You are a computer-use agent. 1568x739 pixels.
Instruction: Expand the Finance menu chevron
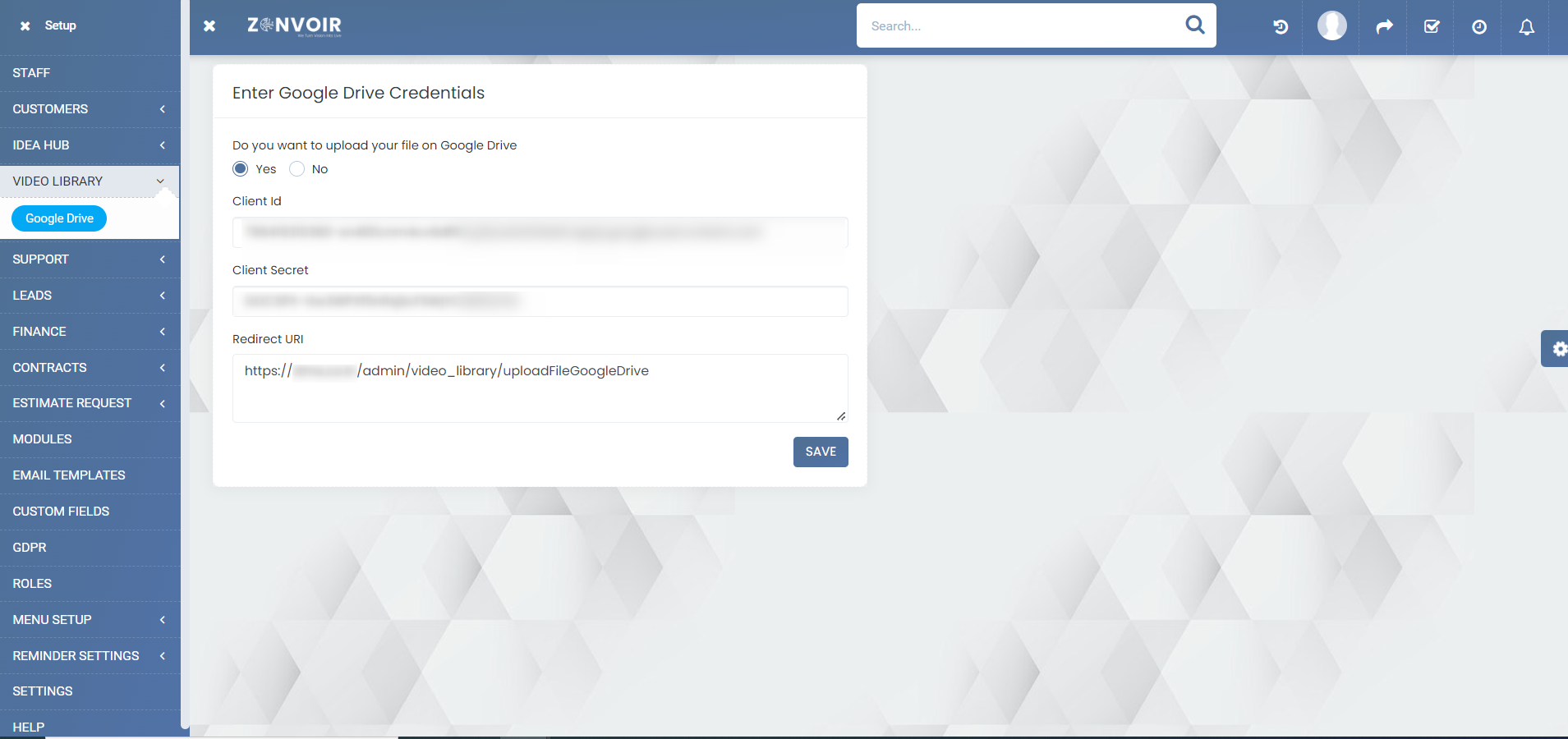[x=163, y=332]
